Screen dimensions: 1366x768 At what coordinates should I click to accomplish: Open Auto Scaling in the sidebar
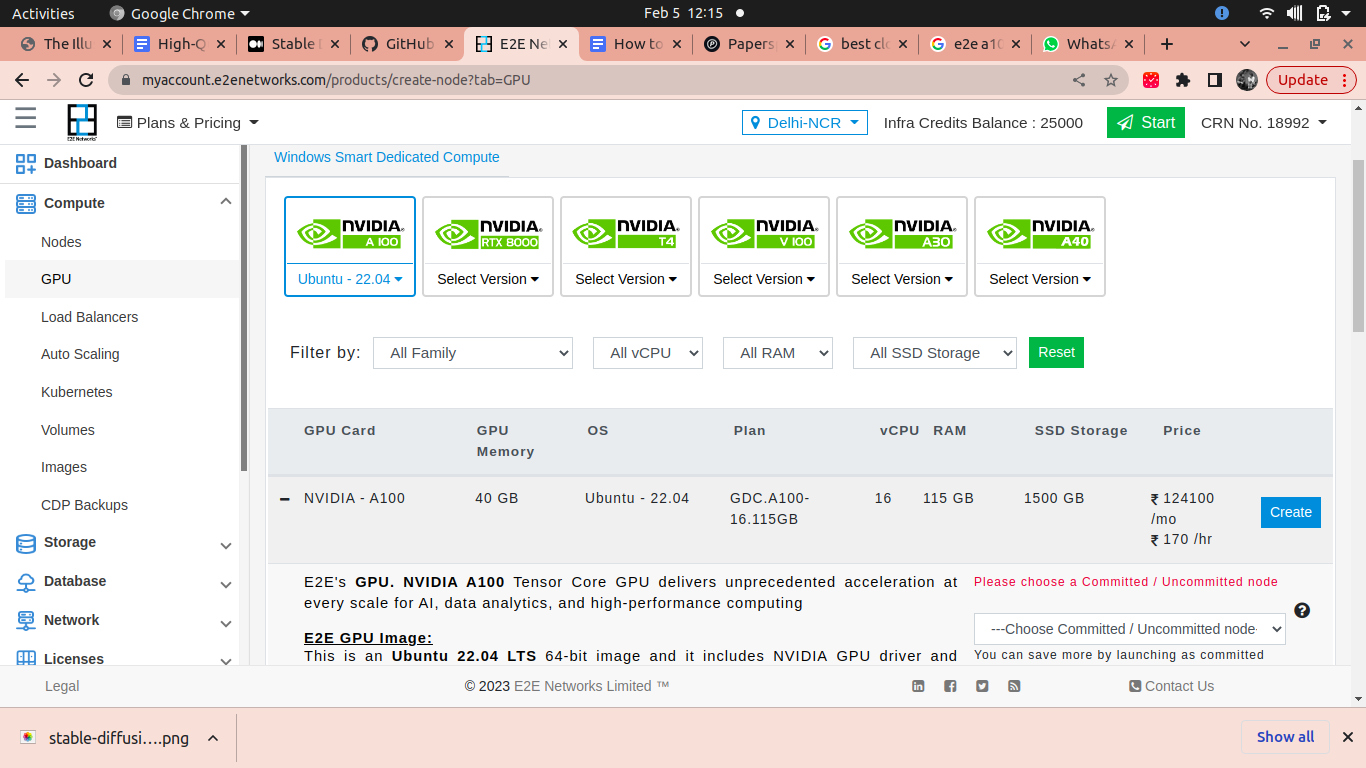pos(80,354)
